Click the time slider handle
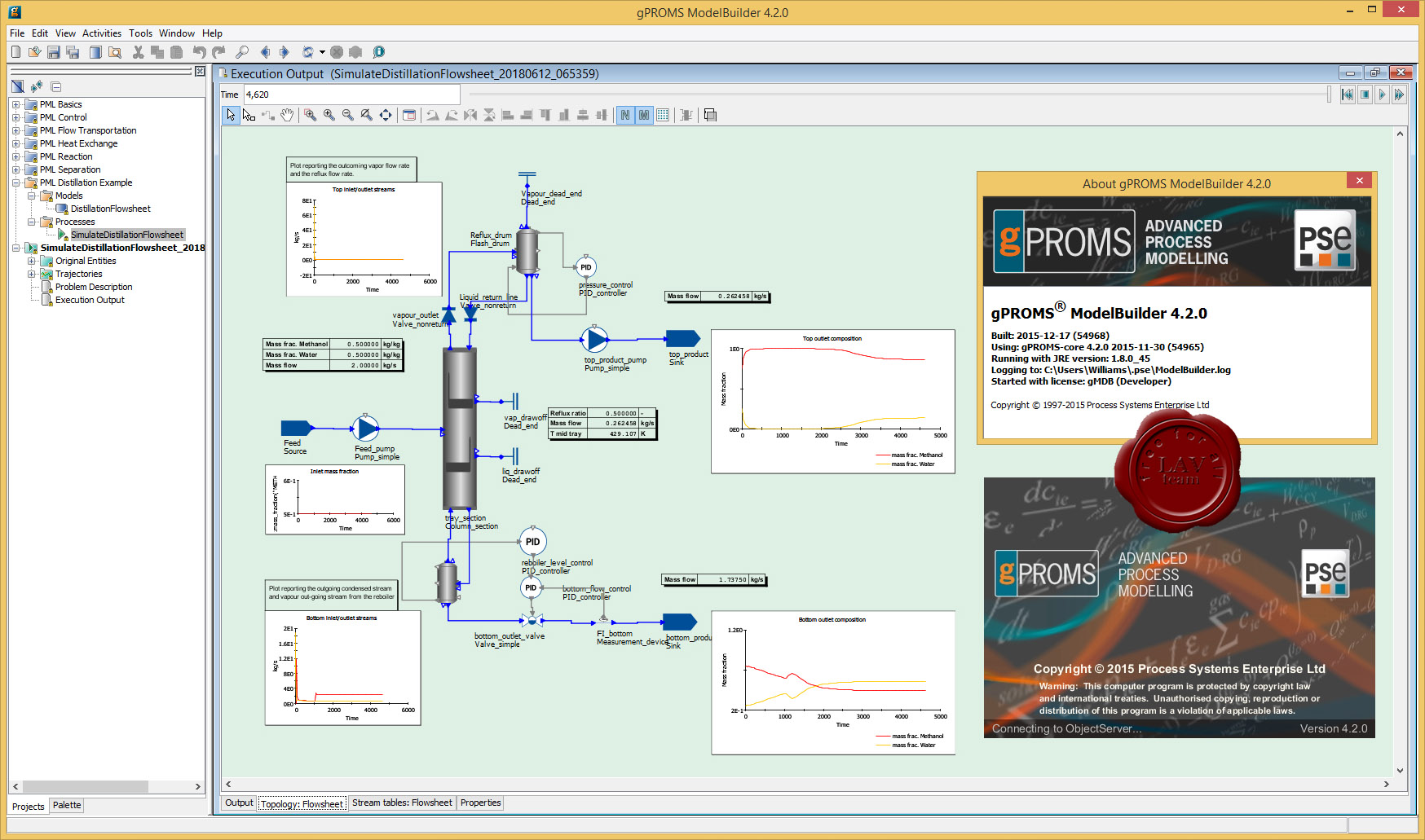Viewport: 1425px width, 840px height. (1329, 95)
